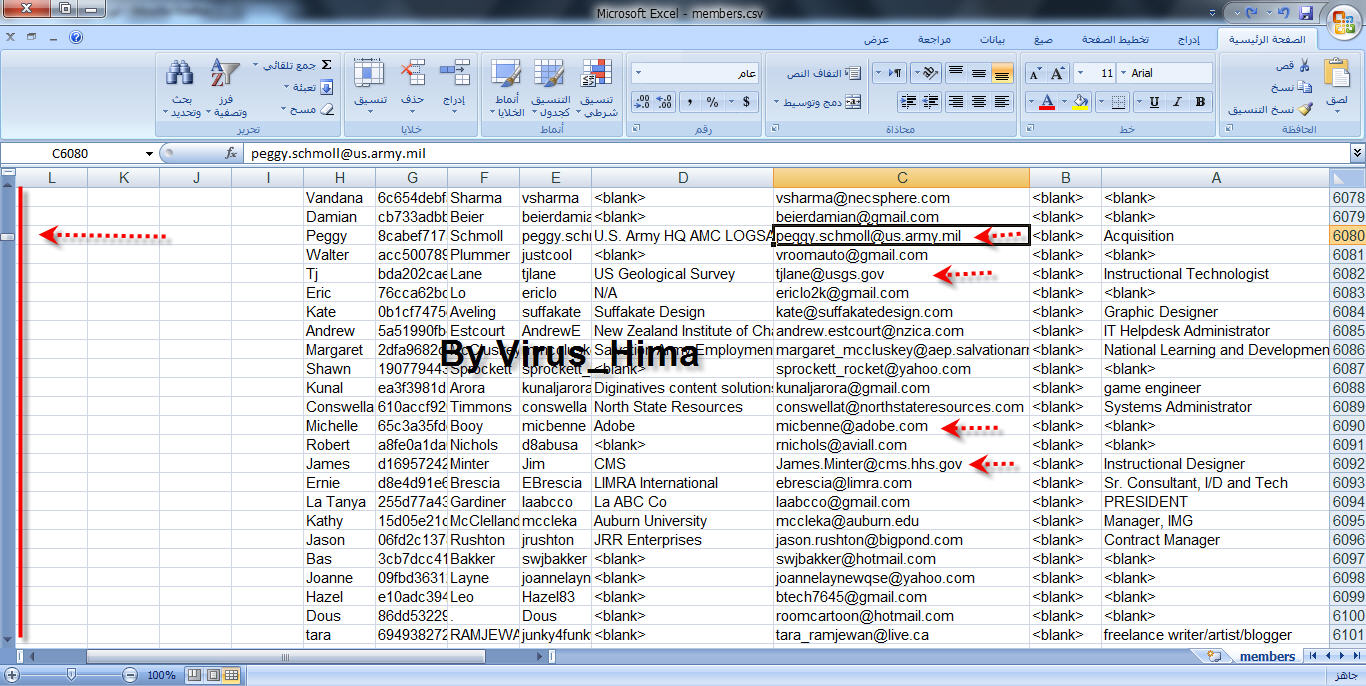The width and height of the screenshot is (1366, 686).
Task: Open the Page Layout ribbon tab
Action: point(1114,40)
